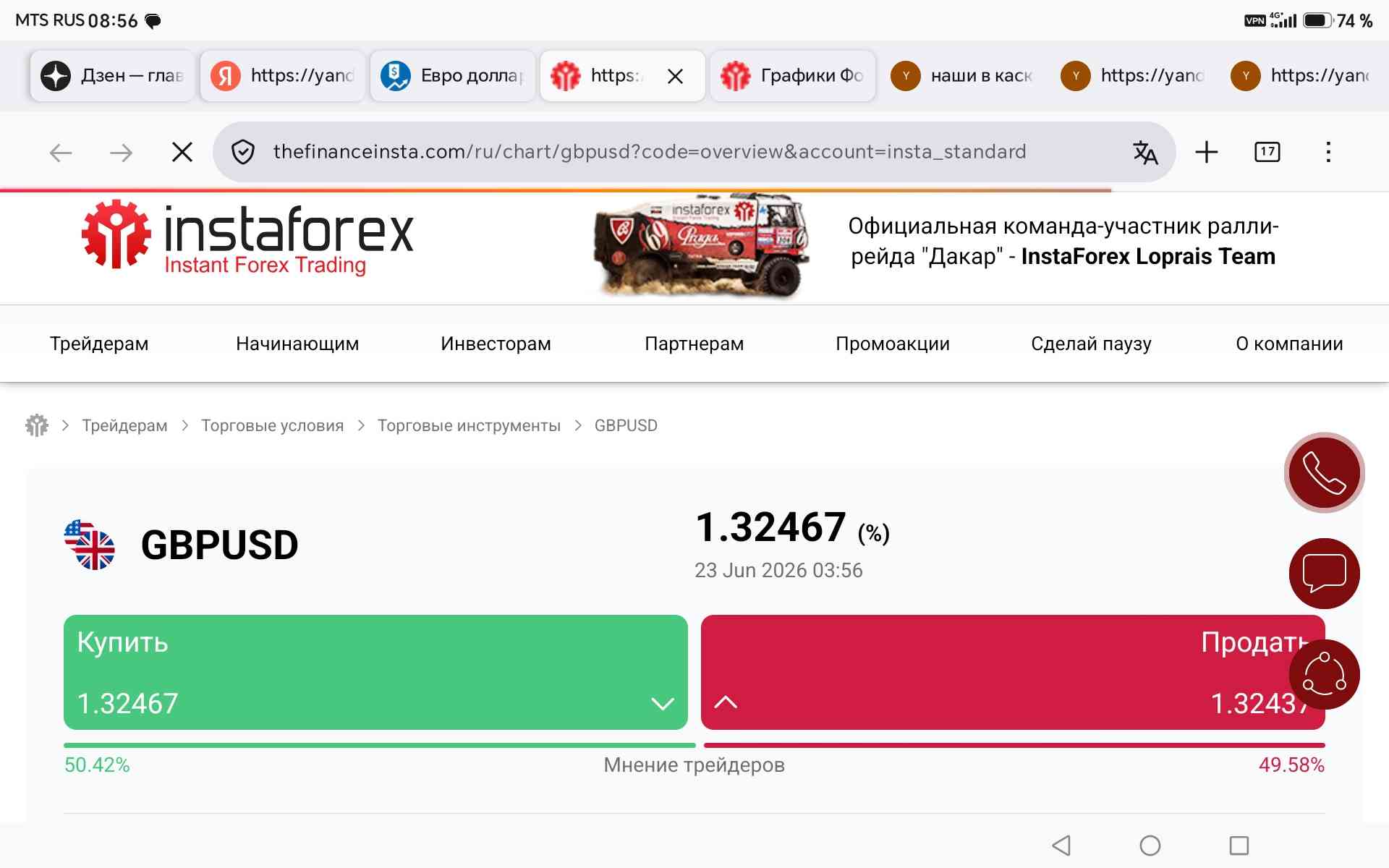
Task: Tap the Dakar rally truck banner image
Action: pos(702,246)
